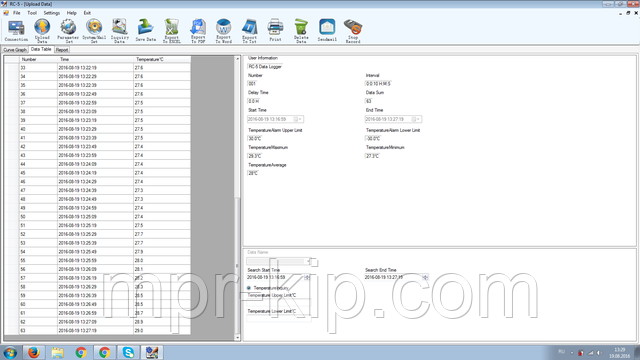
Task: Switch to the Curve Graph tab
Action: click(x=15, y=50)
